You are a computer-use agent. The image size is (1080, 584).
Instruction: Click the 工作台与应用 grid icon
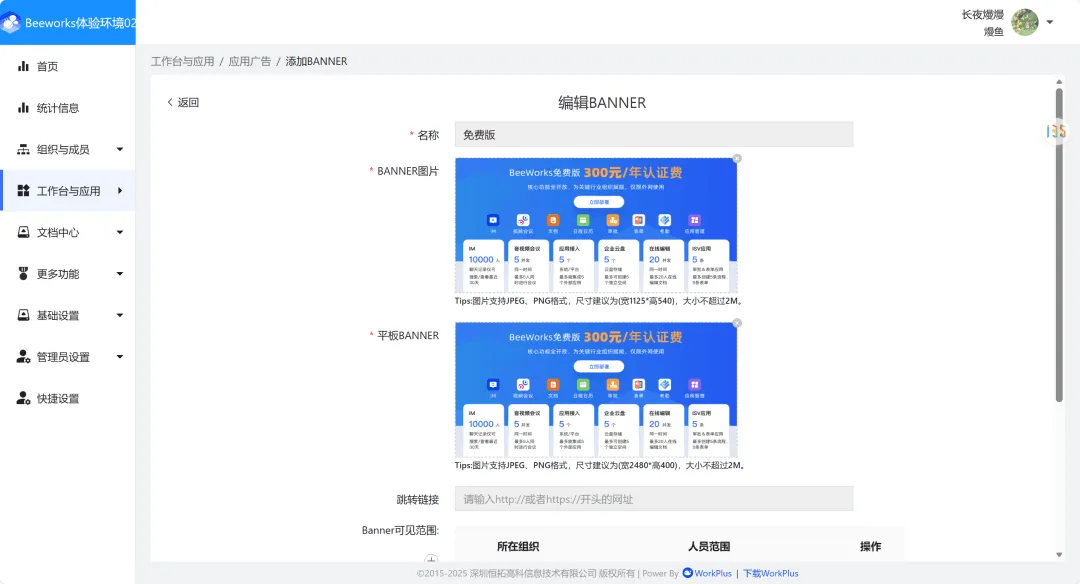click(x=23, y=191)
